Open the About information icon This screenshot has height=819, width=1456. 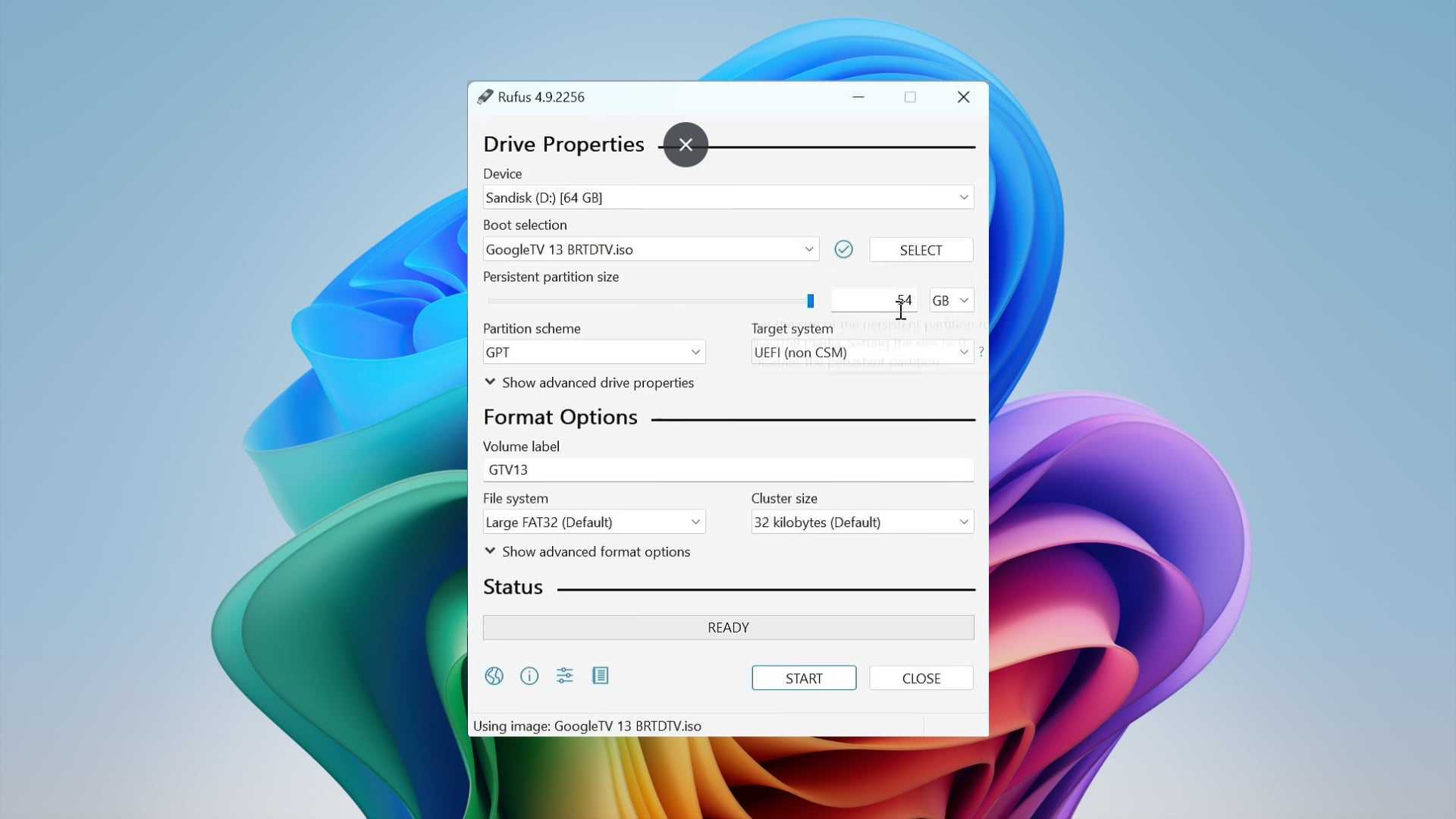(x=529, y=676)
